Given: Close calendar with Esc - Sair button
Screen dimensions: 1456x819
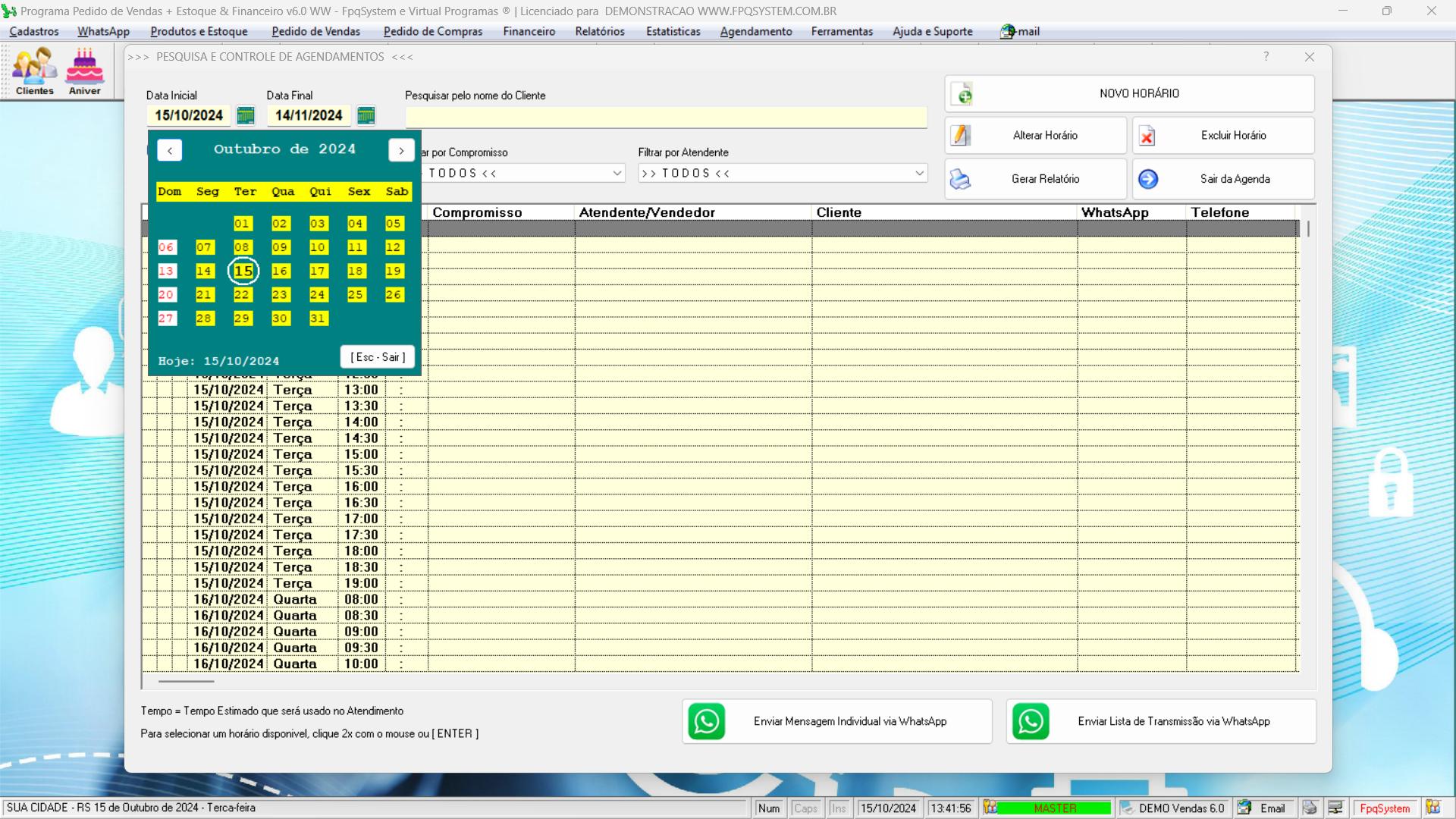Looking at the screenshot, I should pos(378,357).
